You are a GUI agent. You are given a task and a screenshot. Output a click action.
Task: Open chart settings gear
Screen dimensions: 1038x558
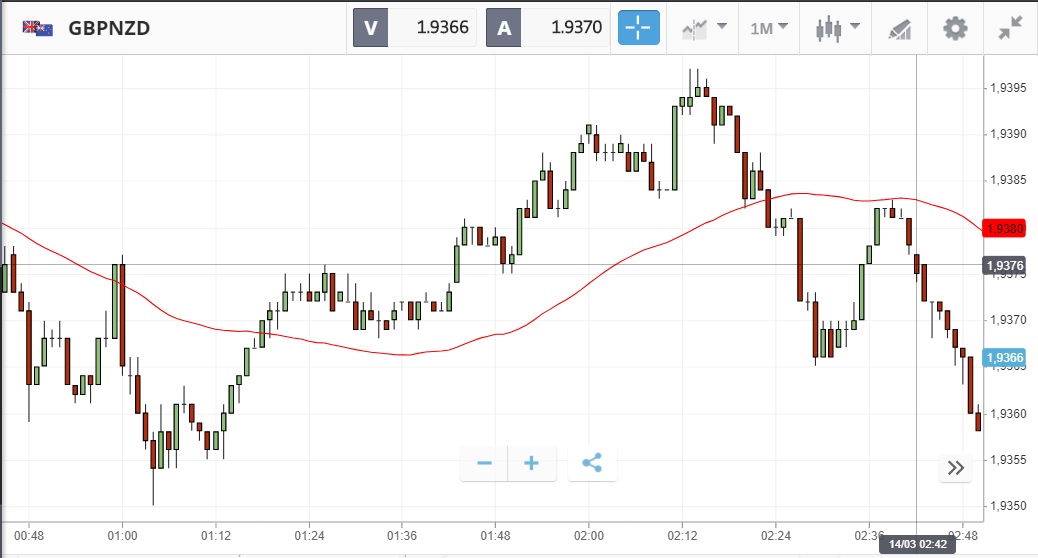point(956,28)
